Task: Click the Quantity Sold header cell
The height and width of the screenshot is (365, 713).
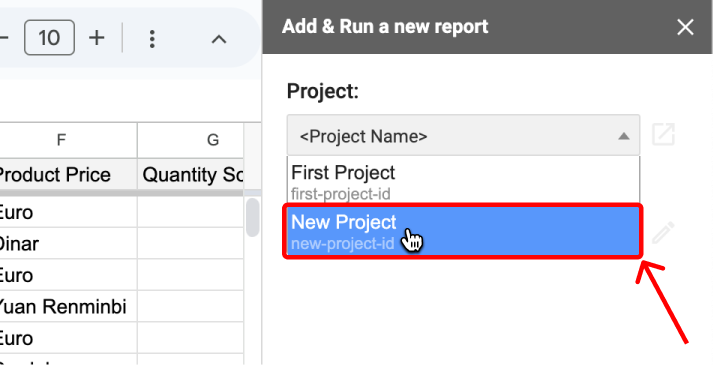Action: point(191,175)
